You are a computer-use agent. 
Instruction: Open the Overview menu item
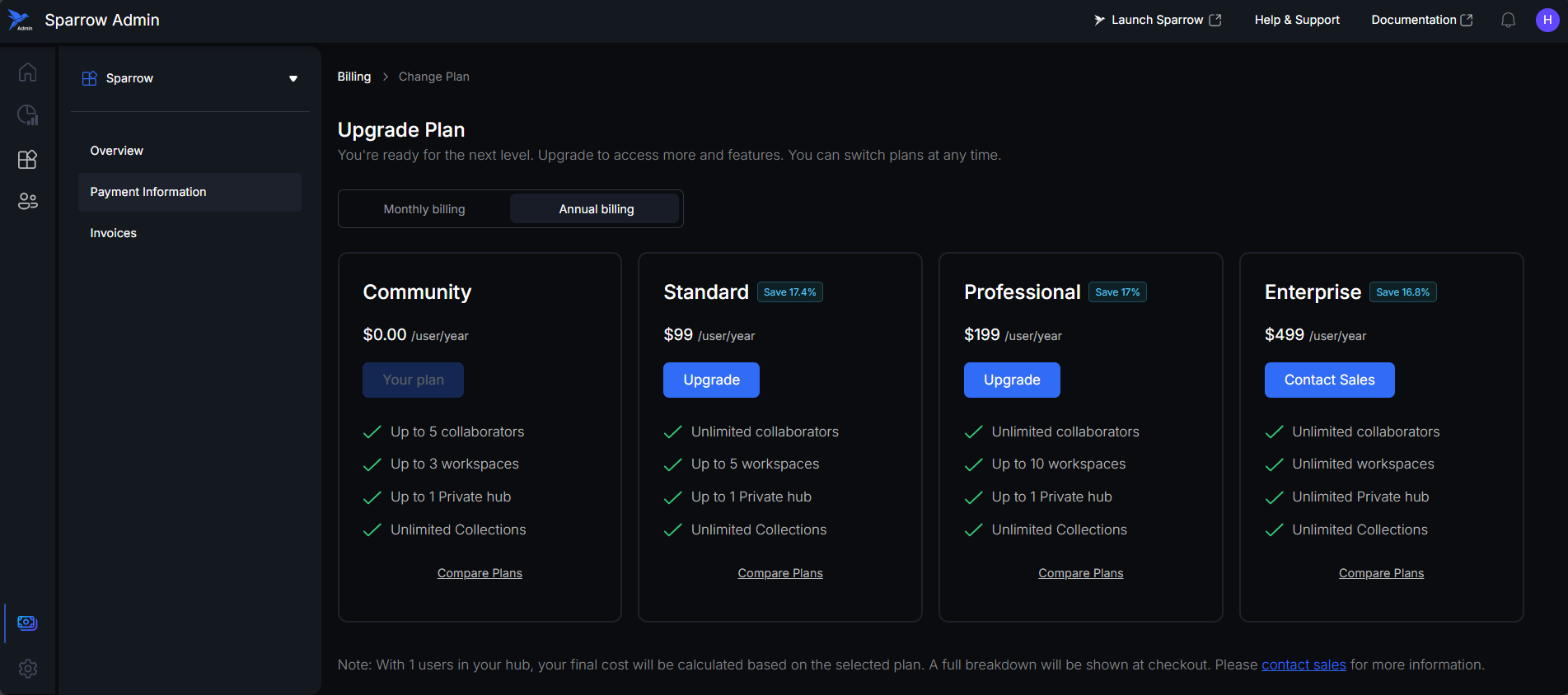click(x=116, y=151)
